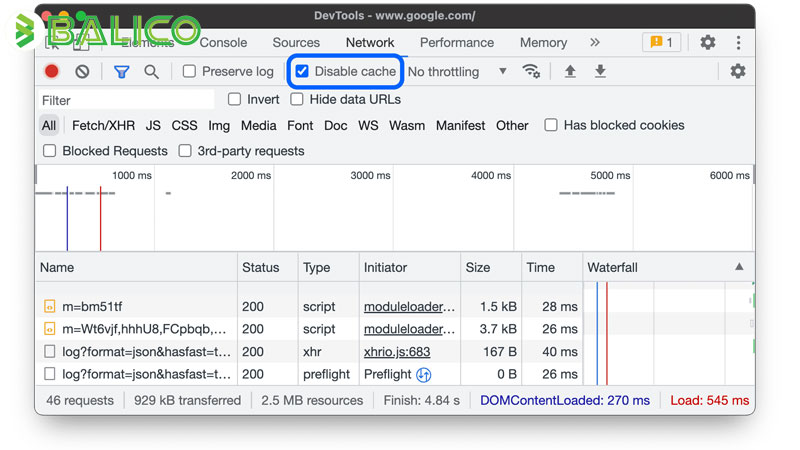Stop recording network log with red button
Viewport: 800px width, 450px height.
52,71
